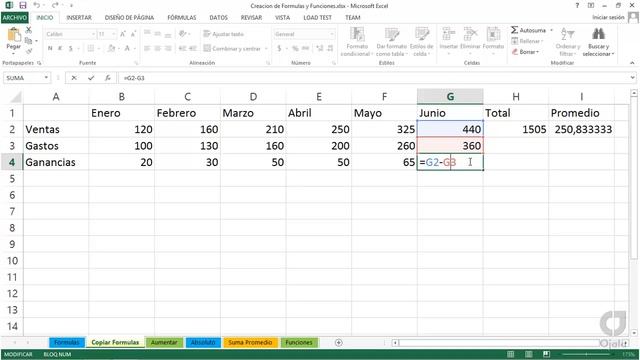The image size is (640, 360).
Task: Open the Name Box dropdown showing SUMA
Action: tap(46, 78)
